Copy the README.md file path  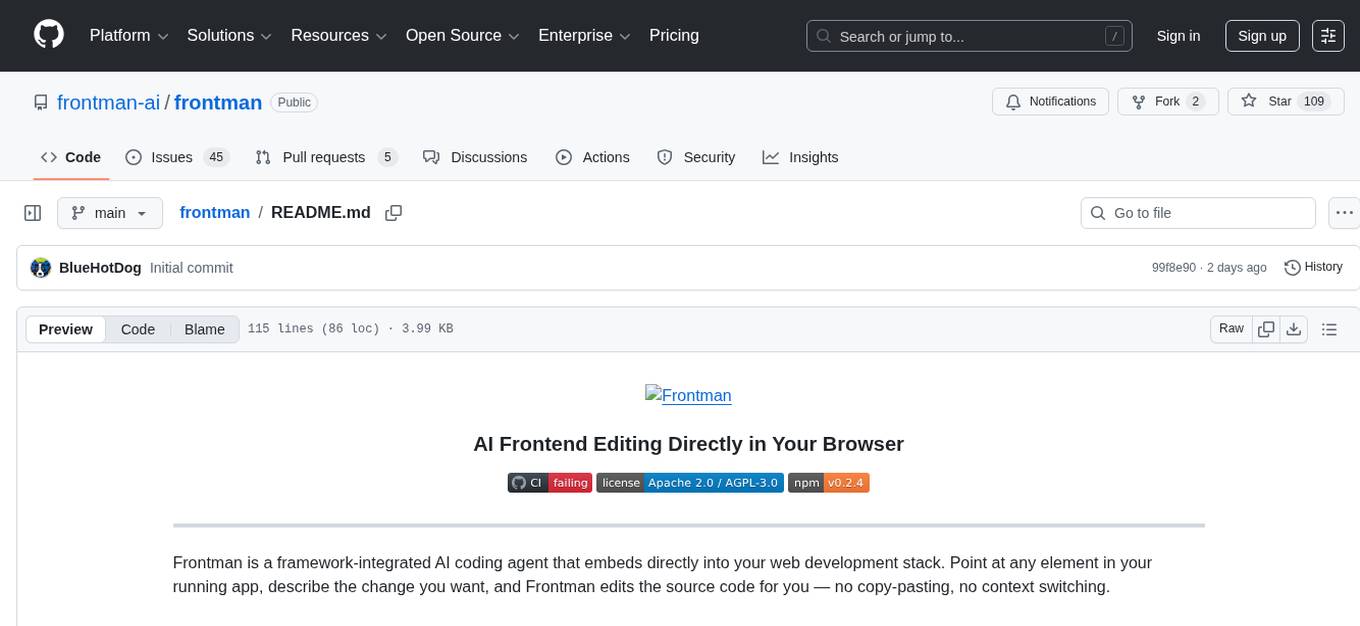coord(394,213)
